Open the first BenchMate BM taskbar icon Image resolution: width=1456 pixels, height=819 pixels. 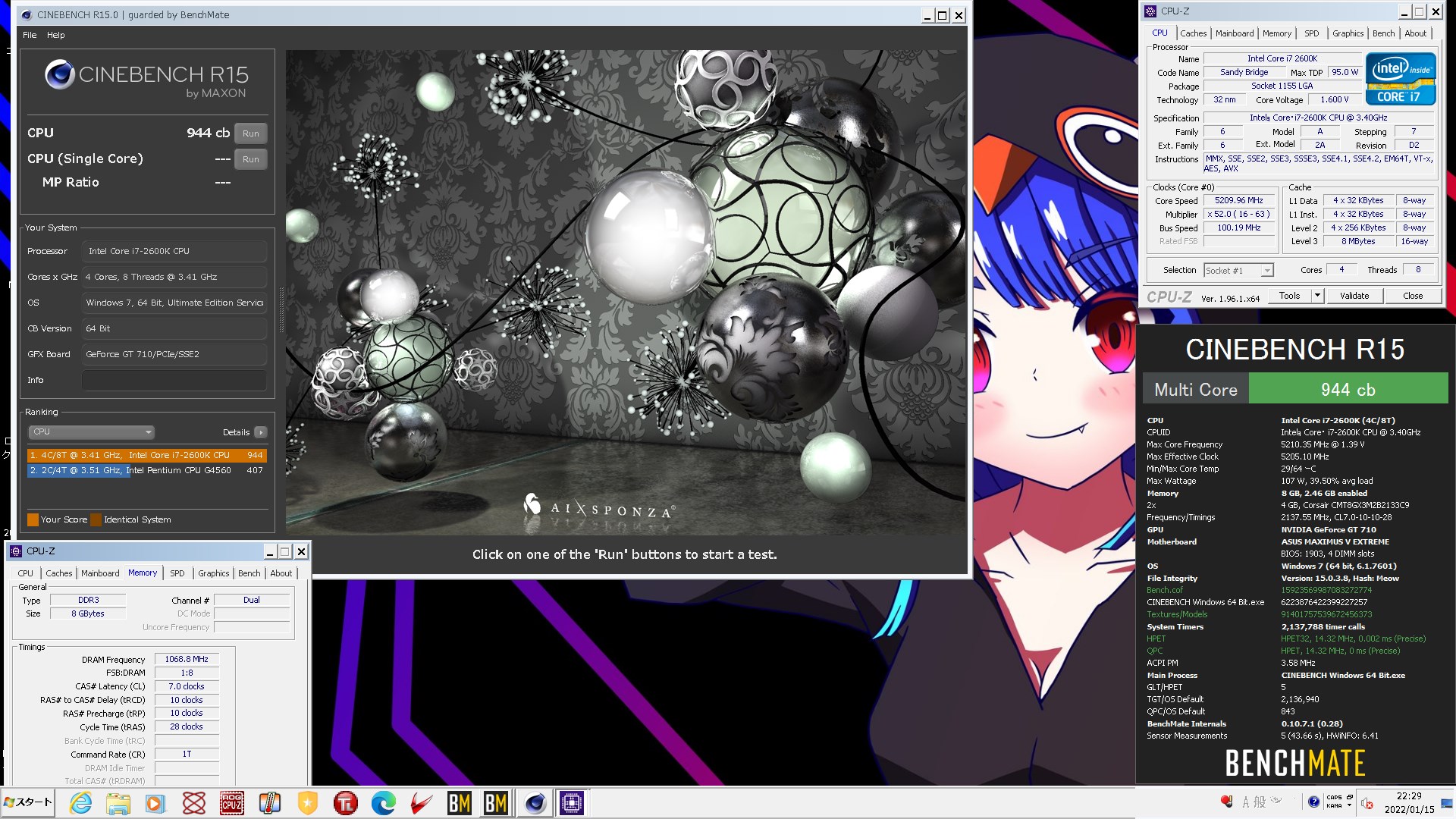tap(459, 803)
